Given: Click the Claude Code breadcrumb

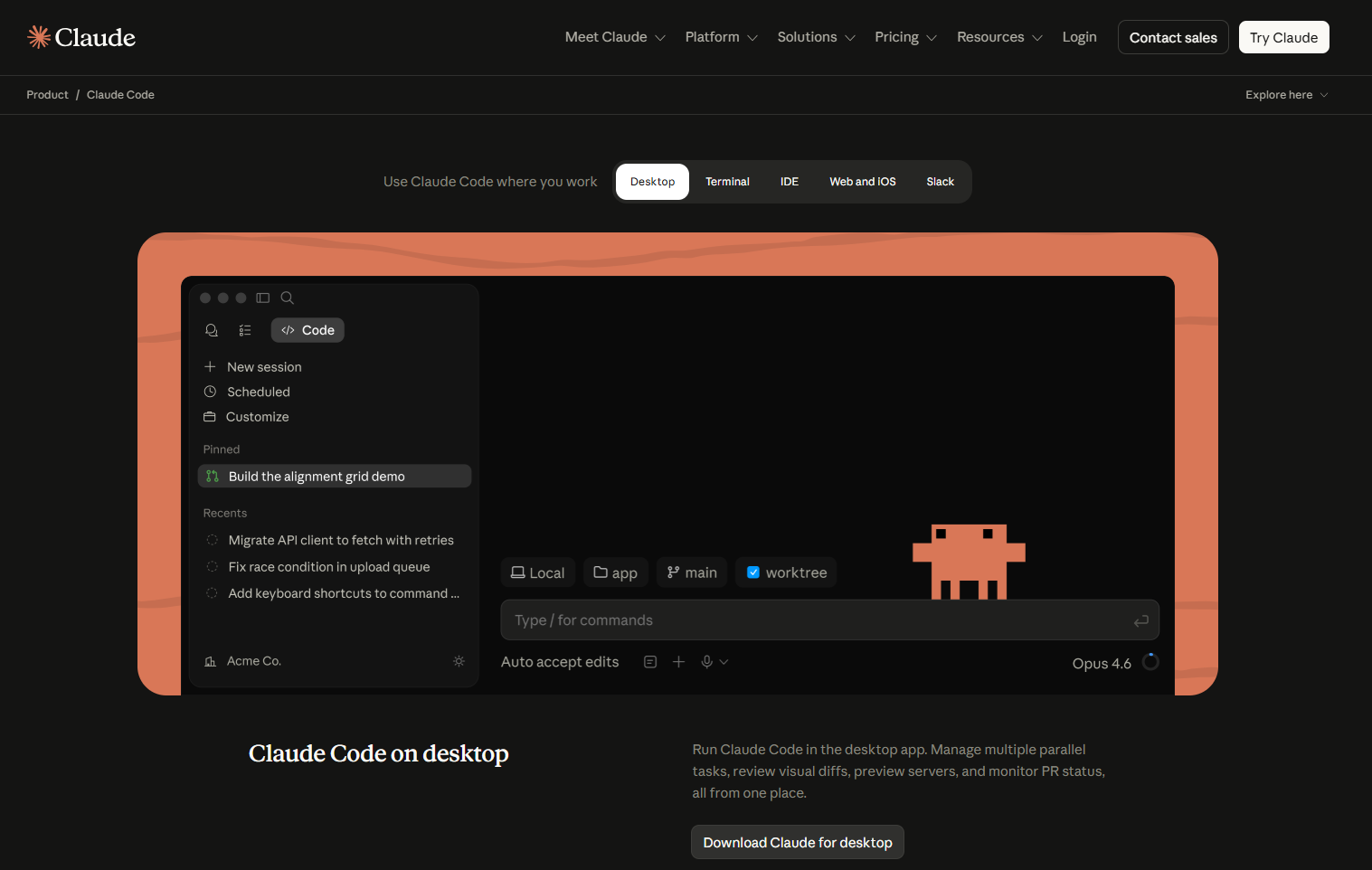Looking at the screenshot, I should [120, 95].
